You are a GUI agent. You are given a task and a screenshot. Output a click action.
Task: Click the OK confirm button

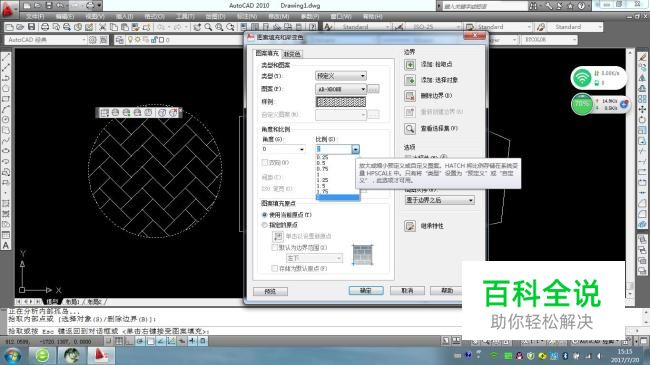366,291
